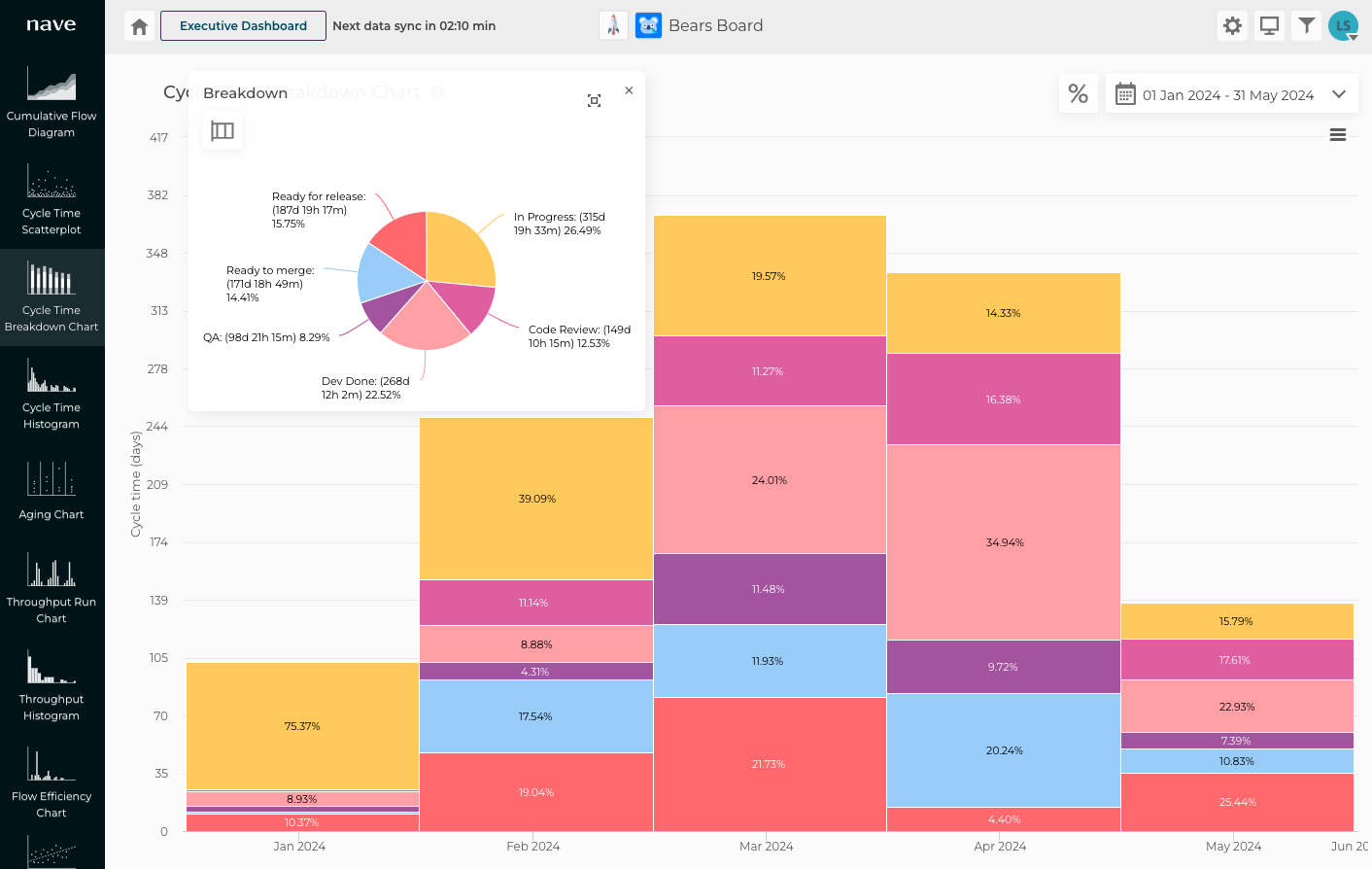Go to the Aging Chart
This screenshot has height=869, width=1372.
coord(51,491)
